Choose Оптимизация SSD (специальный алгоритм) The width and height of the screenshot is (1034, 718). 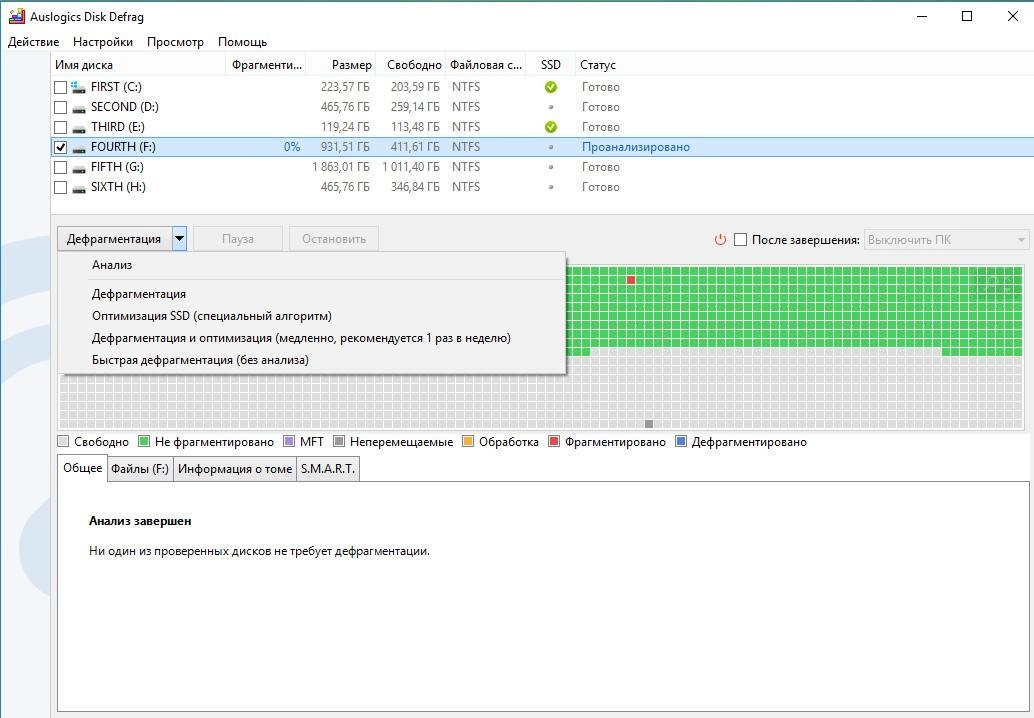(312, 316)
